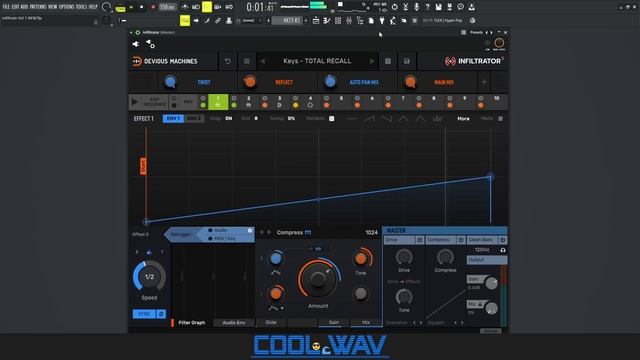Viewport: 640px width, 360px height.
Task: Click the MAIN MIX macro knob
Action: [410, 82]
